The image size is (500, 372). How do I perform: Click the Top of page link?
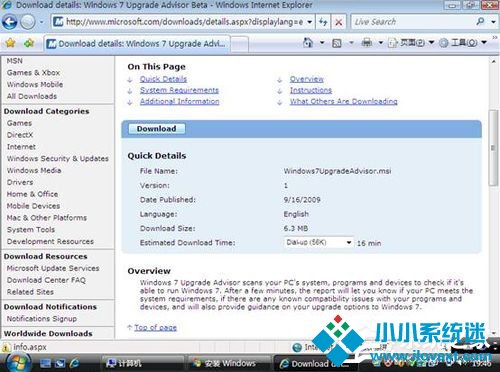click(155, 327)
